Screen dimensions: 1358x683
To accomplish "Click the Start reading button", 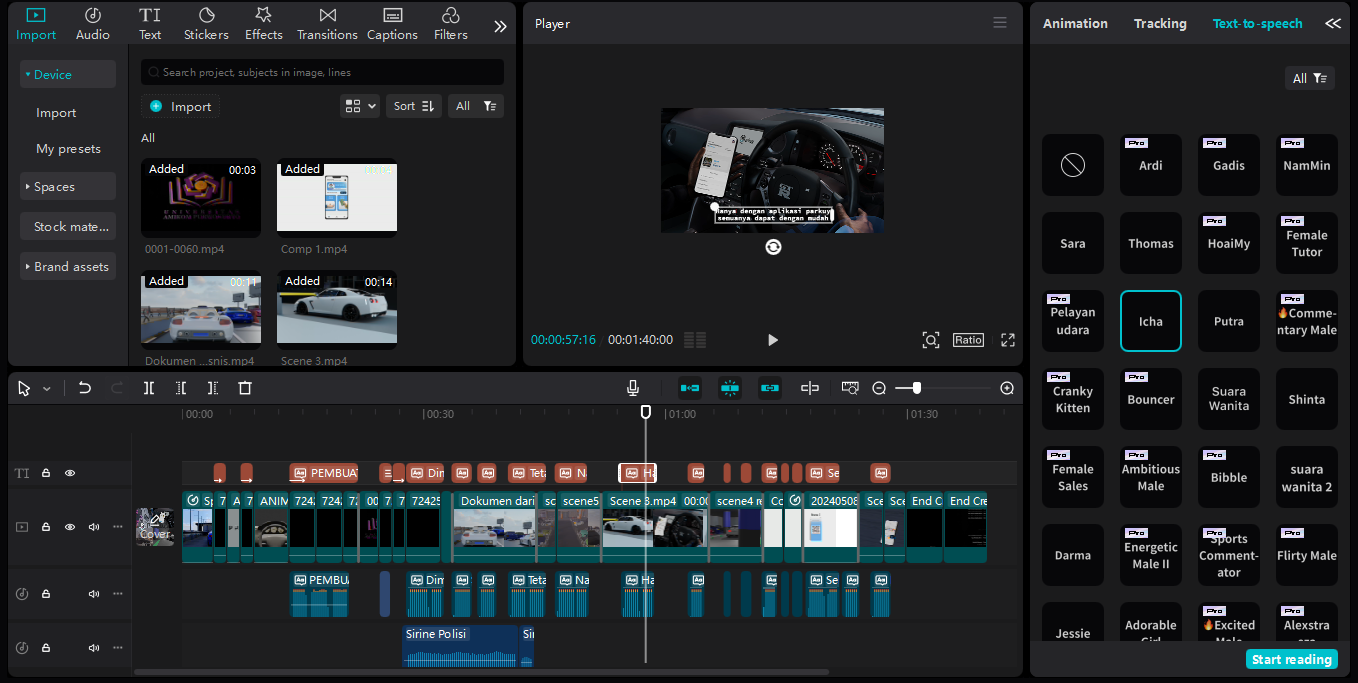I will pyautogui.click(x=1291, y=659).
